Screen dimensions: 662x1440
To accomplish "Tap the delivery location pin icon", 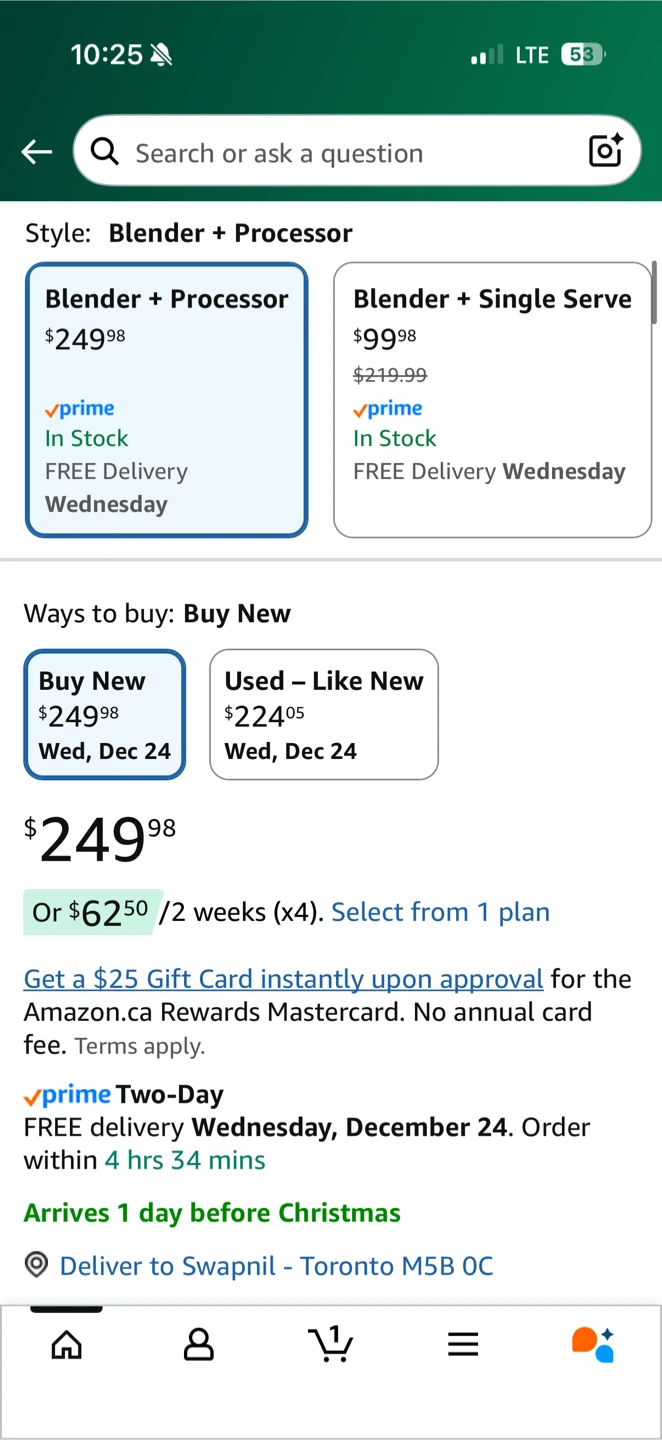I will (x=37, y=1265).
